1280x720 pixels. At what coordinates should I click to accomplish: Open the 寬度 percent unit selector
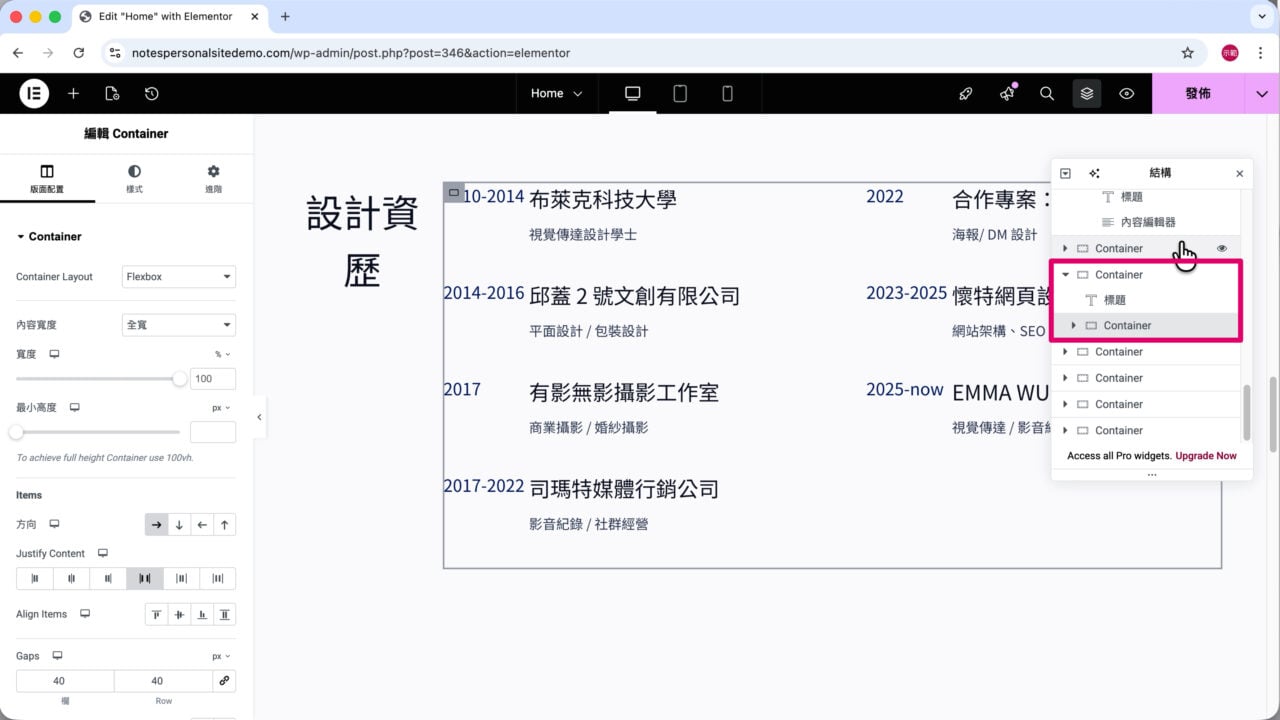coord(222,354)
